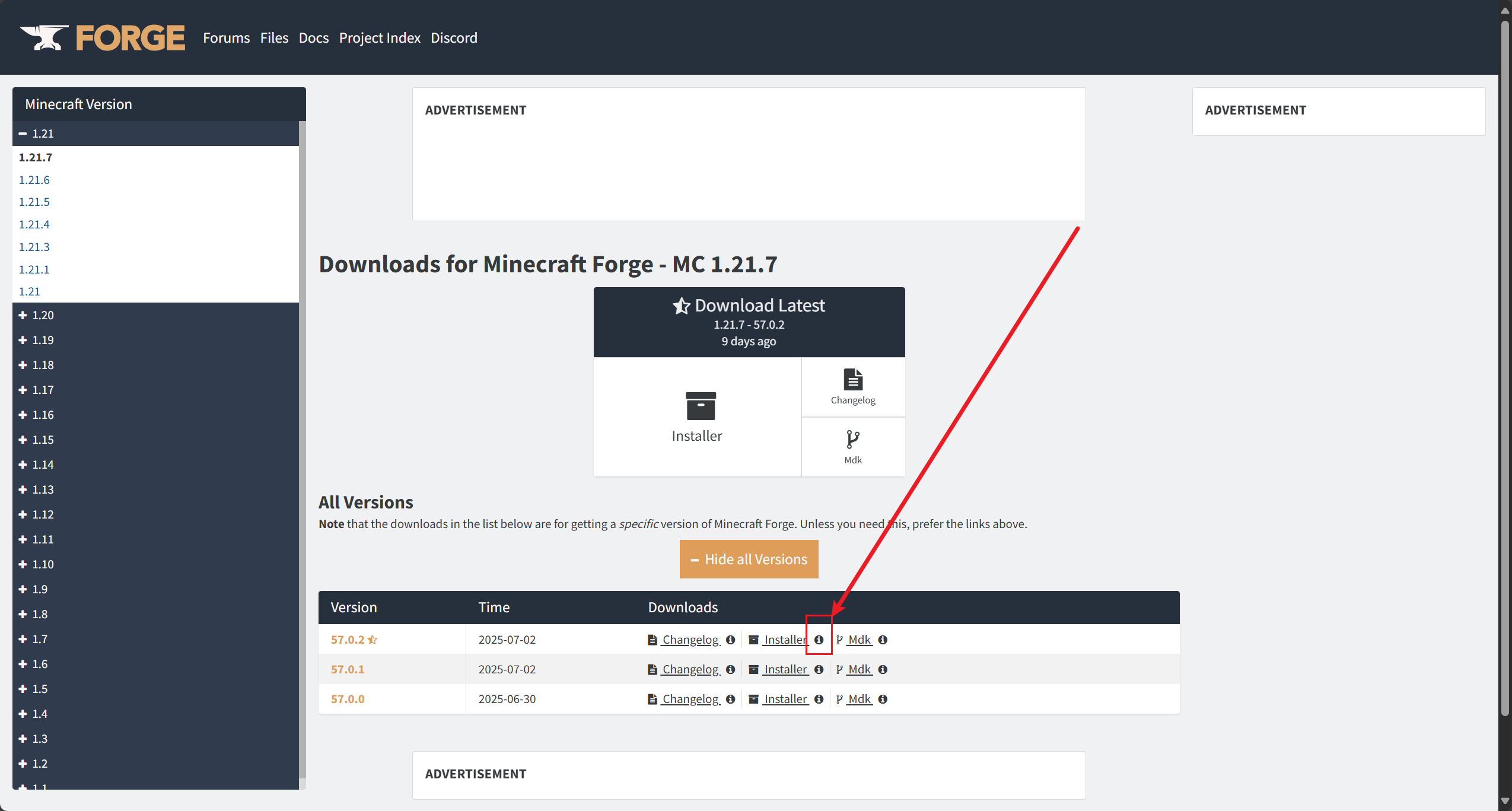Click info icon next to 57.0.1 Changelog
Viewport: 1512px width, 811px height.
[x=730, y=669]
